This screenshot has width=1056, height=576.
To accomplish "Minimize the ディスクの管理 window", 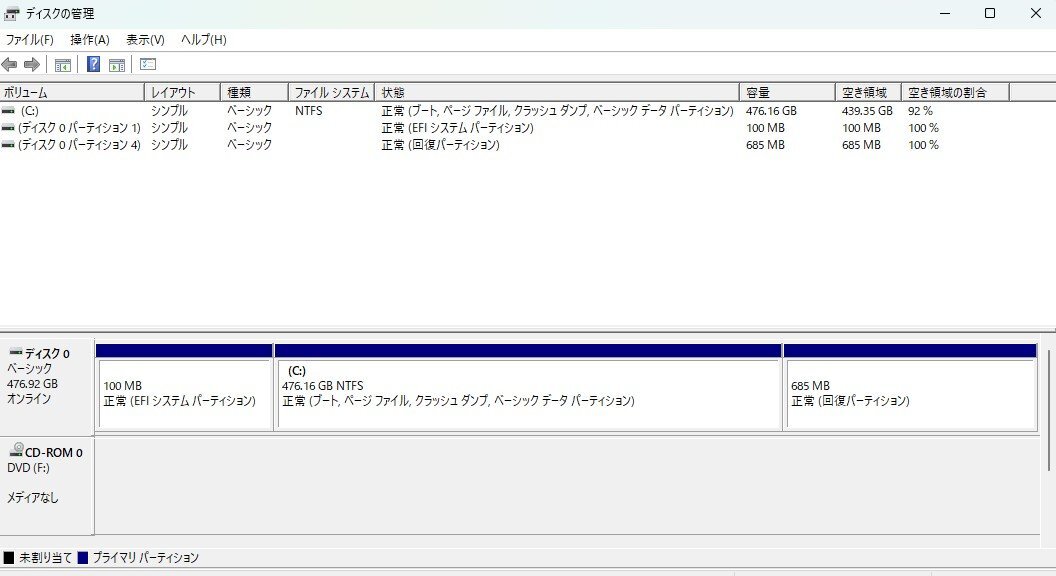I will point(945,13).
